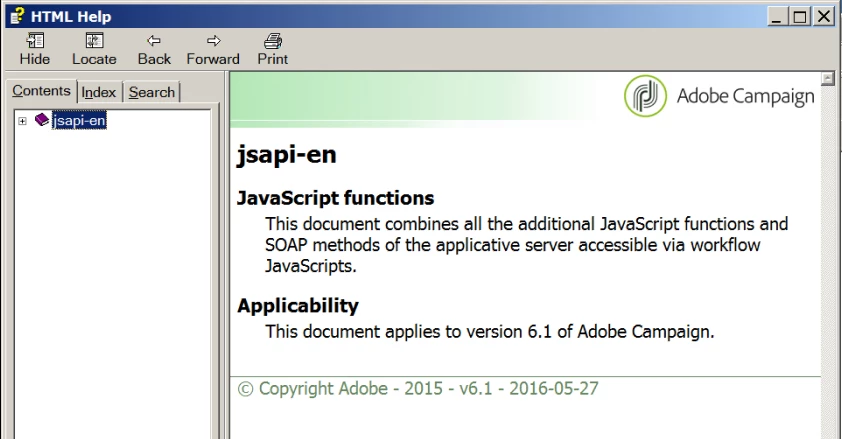Click the Forward toolbar button

coord(213,49)
